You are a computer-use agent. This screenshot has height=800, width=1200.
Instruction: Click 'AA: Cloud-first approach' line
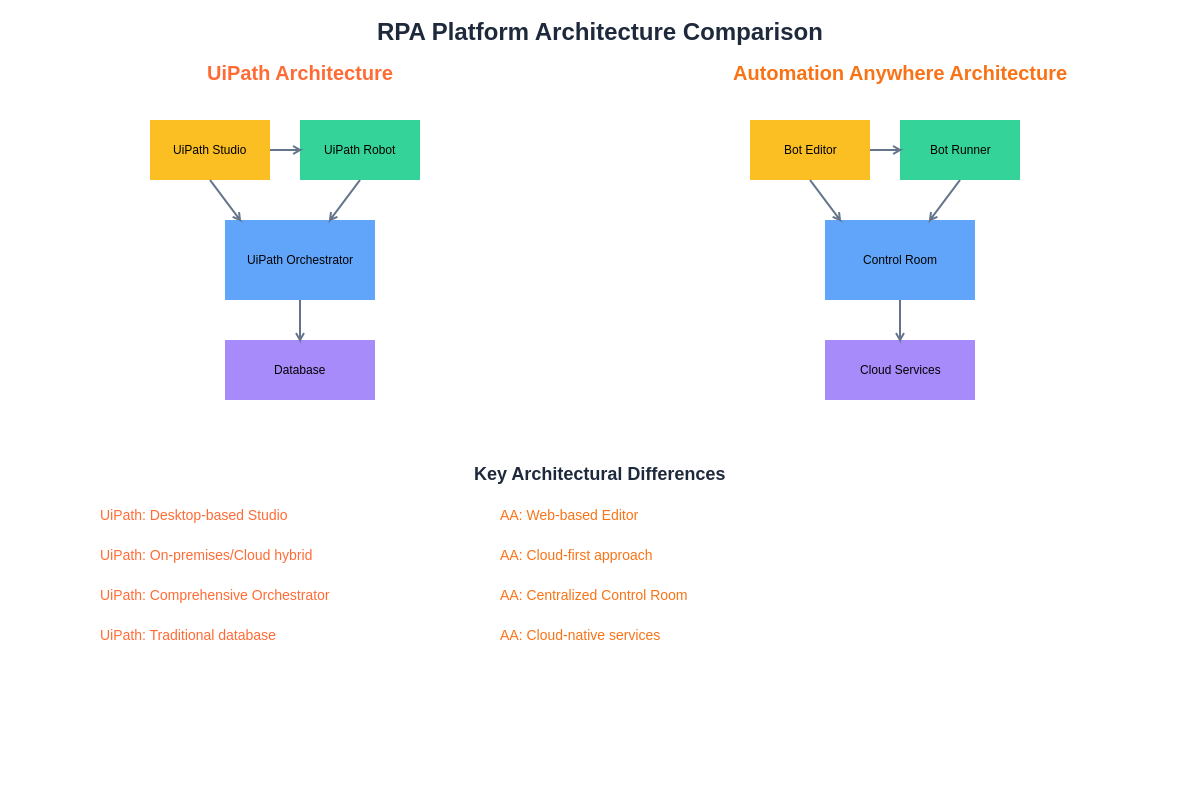(576, 555)
